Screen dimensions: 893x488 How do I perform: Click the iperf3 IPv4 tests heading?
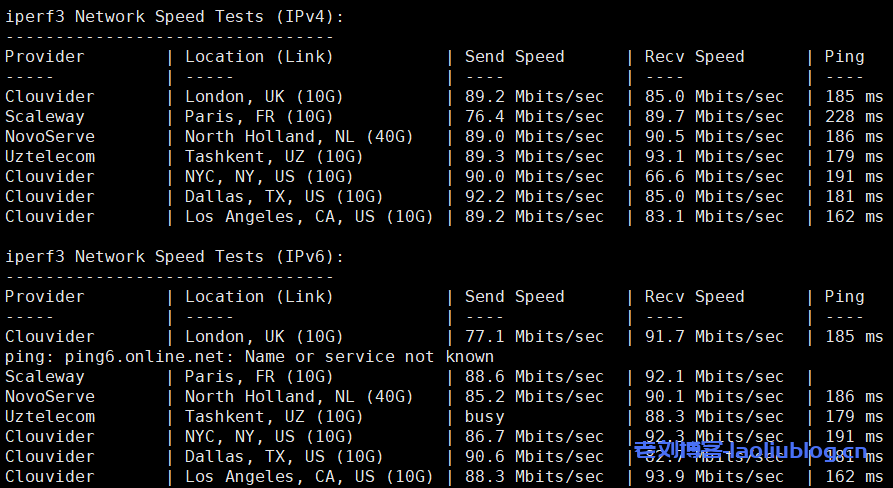click(174, 16)
